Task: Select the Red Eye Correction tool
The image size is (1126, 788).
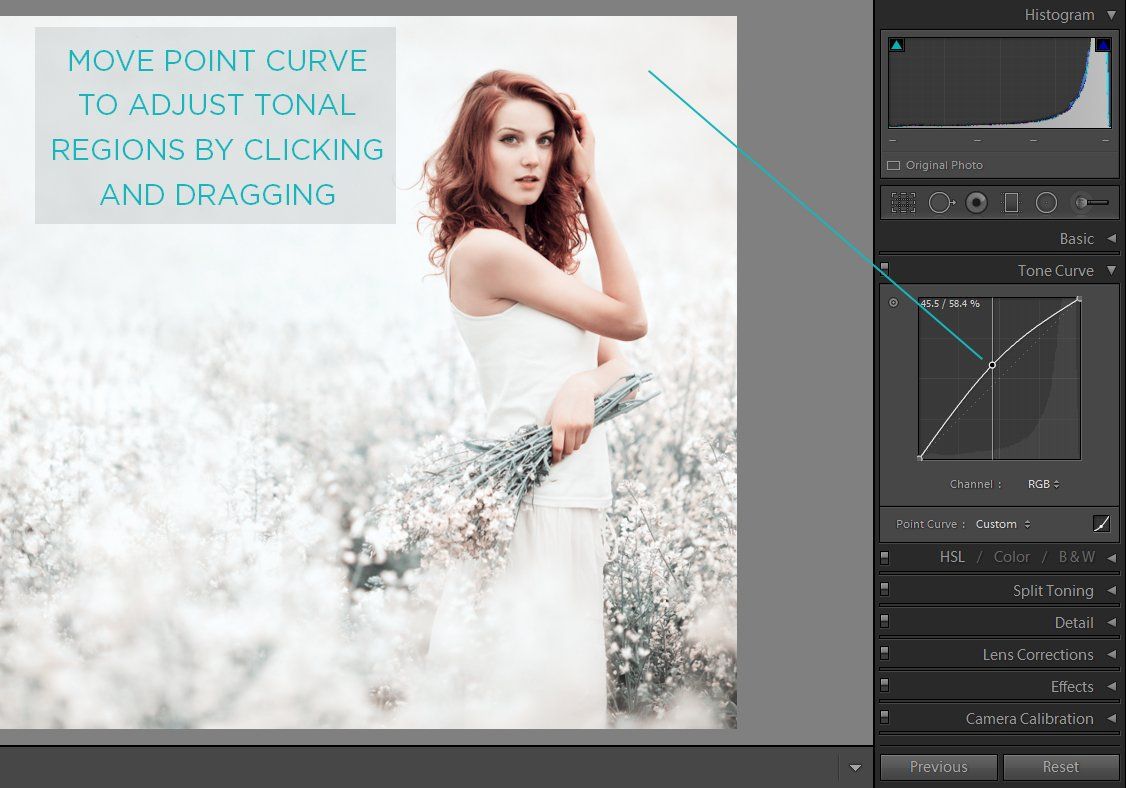Action: point(976,203)
